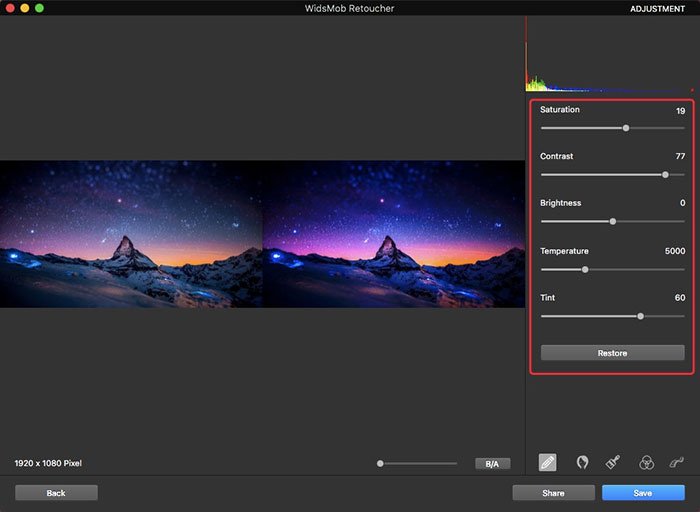Screen dimensions: 700x512
Task: Click the Temperature label
Action: [x=564, y=251]
